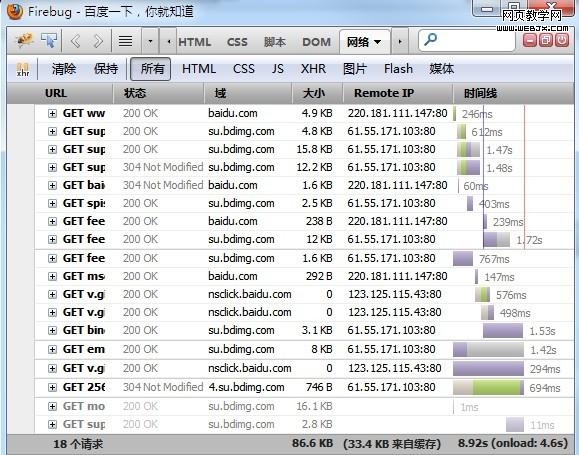Viewport: 579px width, 455px height.
Task: Click the red deactivate Firebug power icon
Action: coord(562,40)
